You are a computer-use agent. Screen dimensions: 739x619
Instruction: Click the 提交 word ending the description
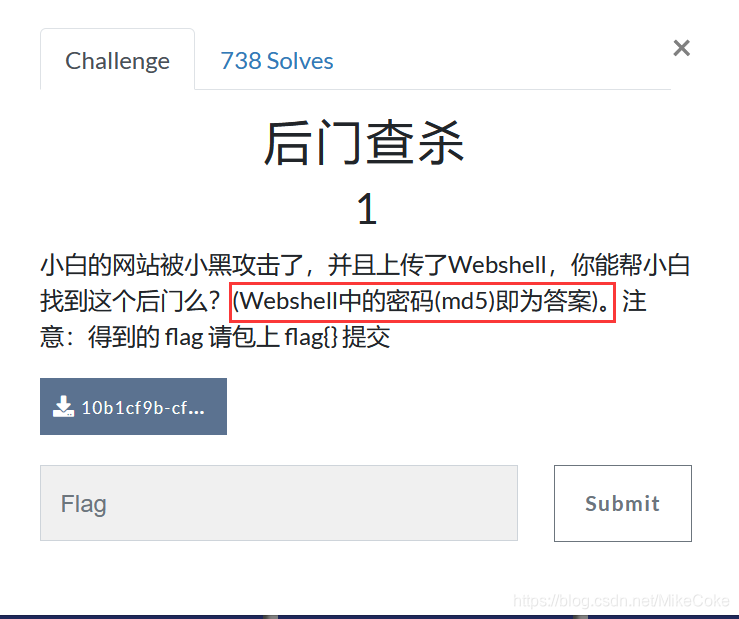coord(366,337)
